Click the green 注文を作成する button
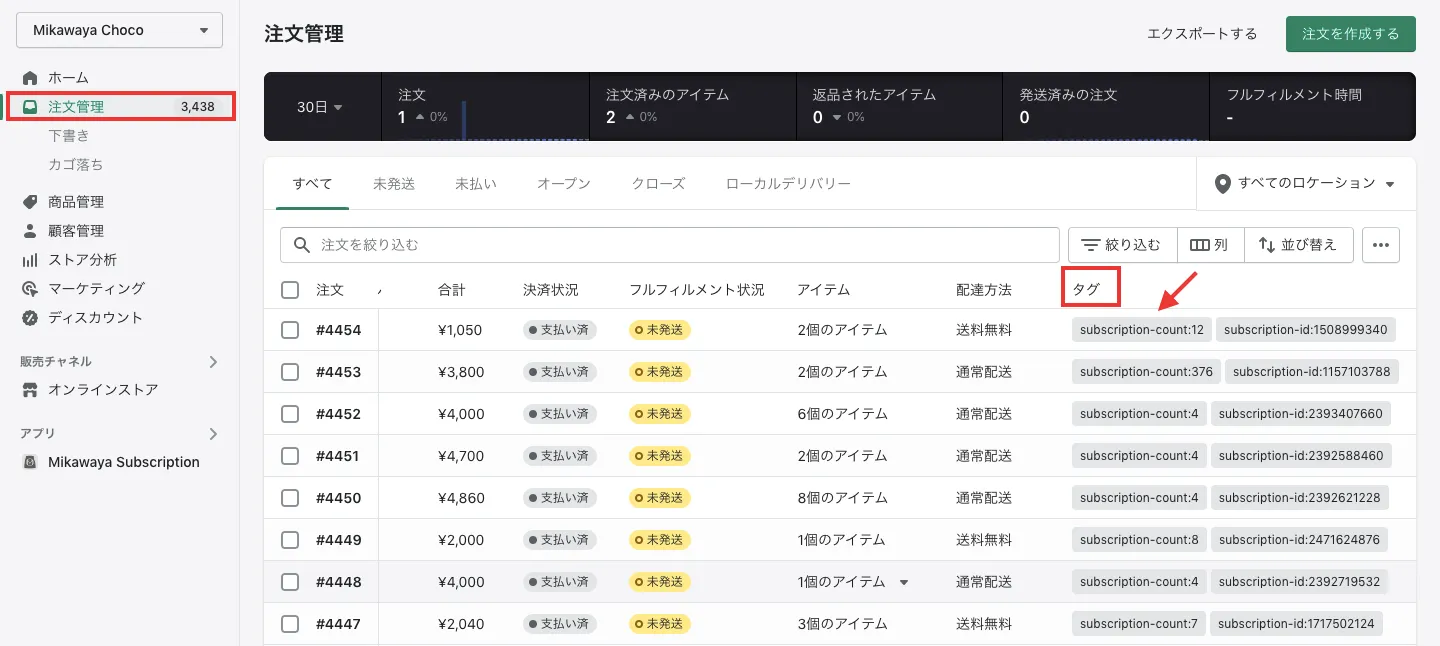The height and width of the screenshot is (646, 1440). tap(1350, 34)
